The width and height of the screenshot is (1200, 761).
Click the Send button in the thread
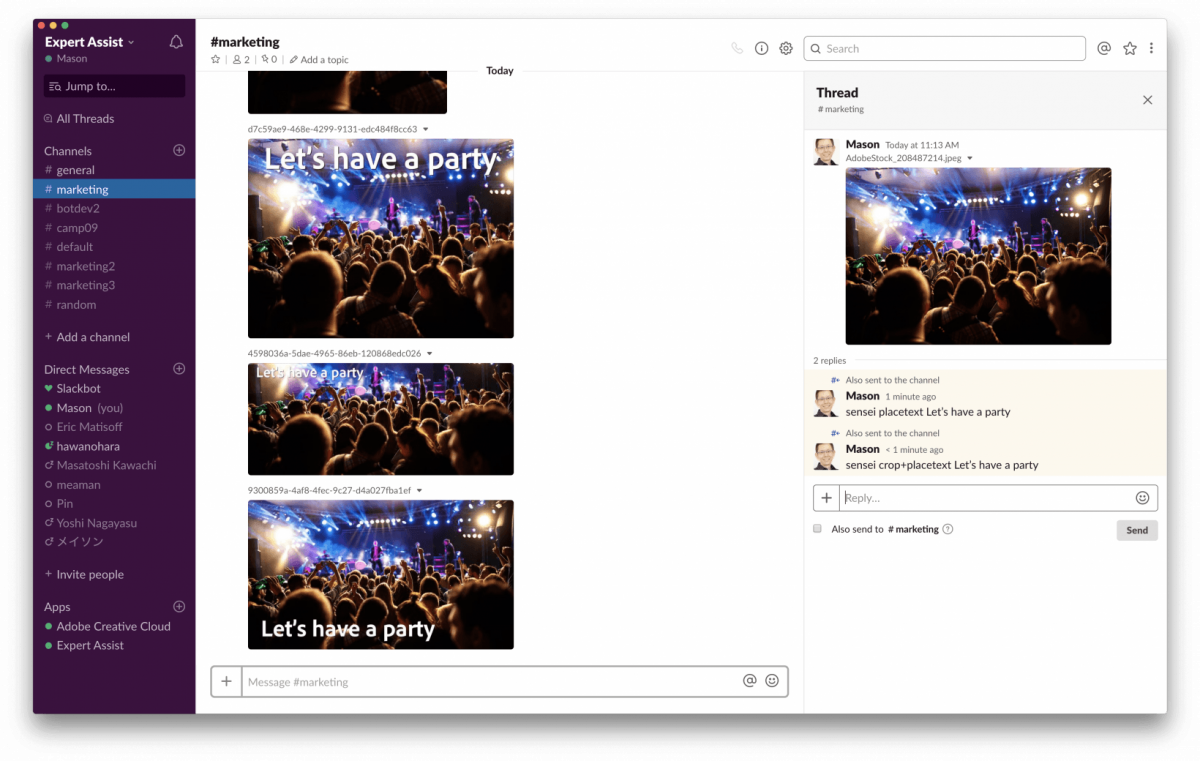click(1137, 530)
